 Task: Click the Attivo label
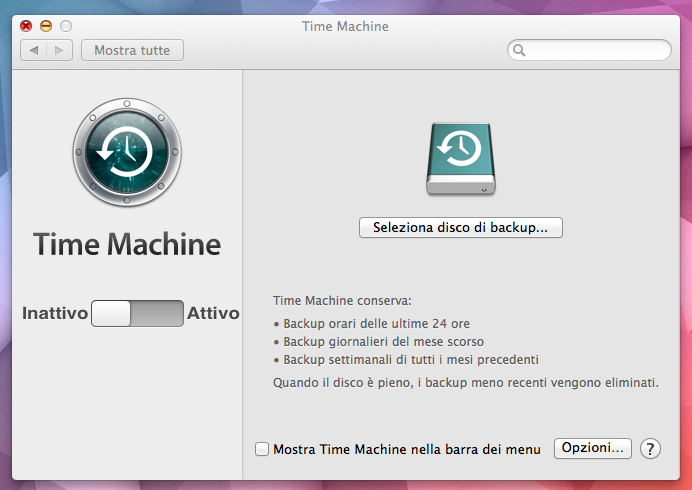[213, 313]
